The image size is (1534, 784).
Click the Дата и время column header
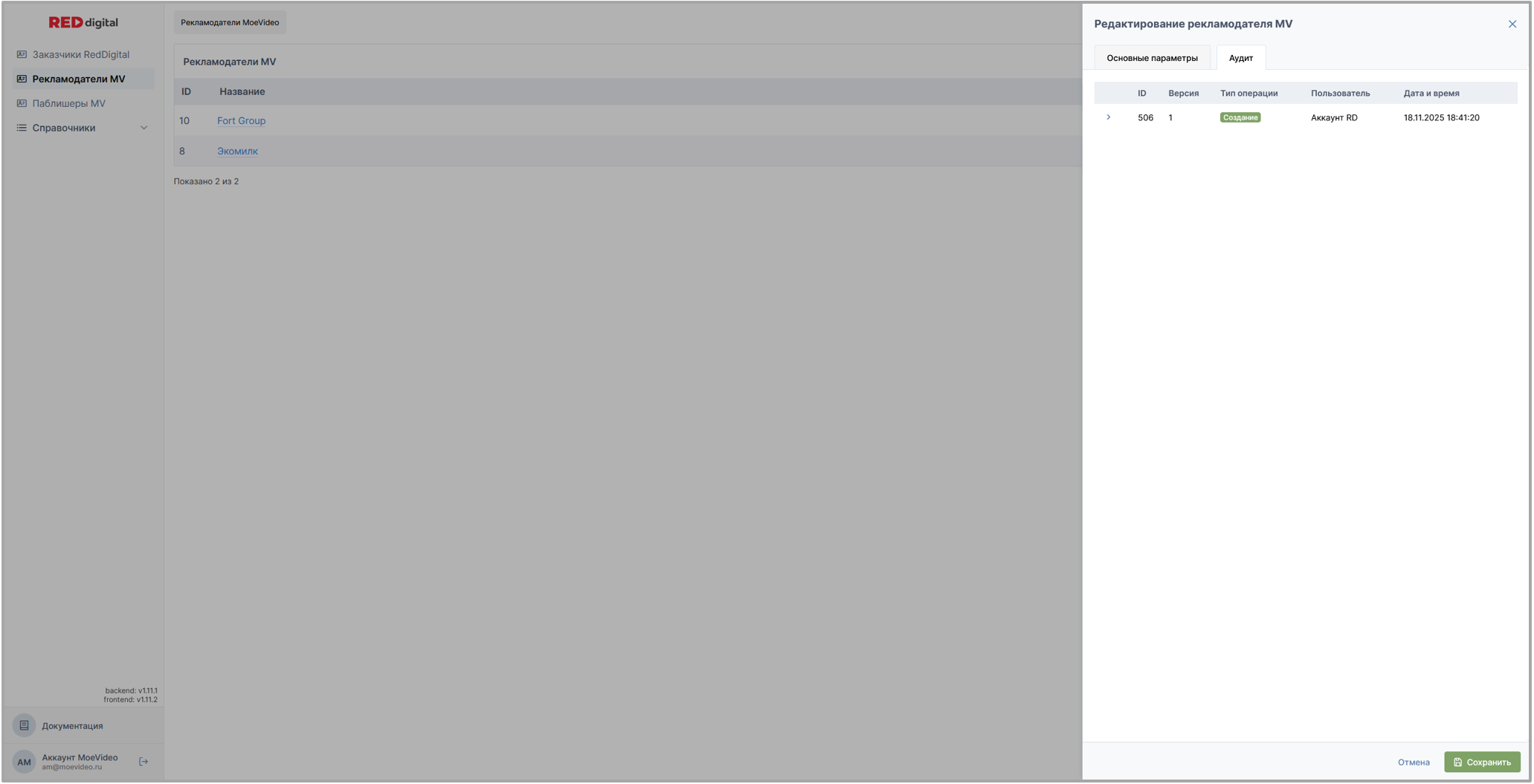tap(1431, 93)
